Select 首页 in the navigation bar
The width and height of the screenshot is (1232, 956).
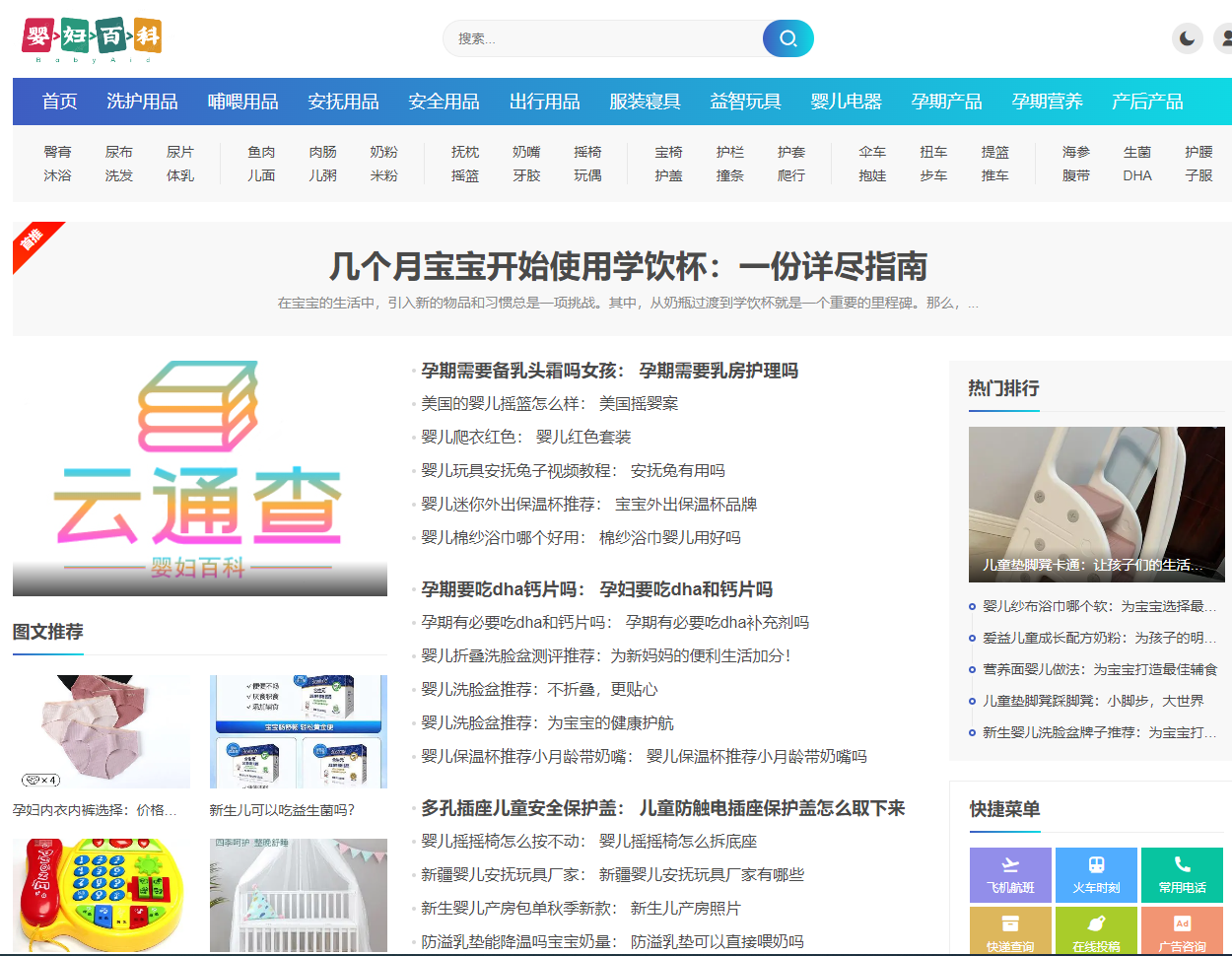(x=60, y=102)
